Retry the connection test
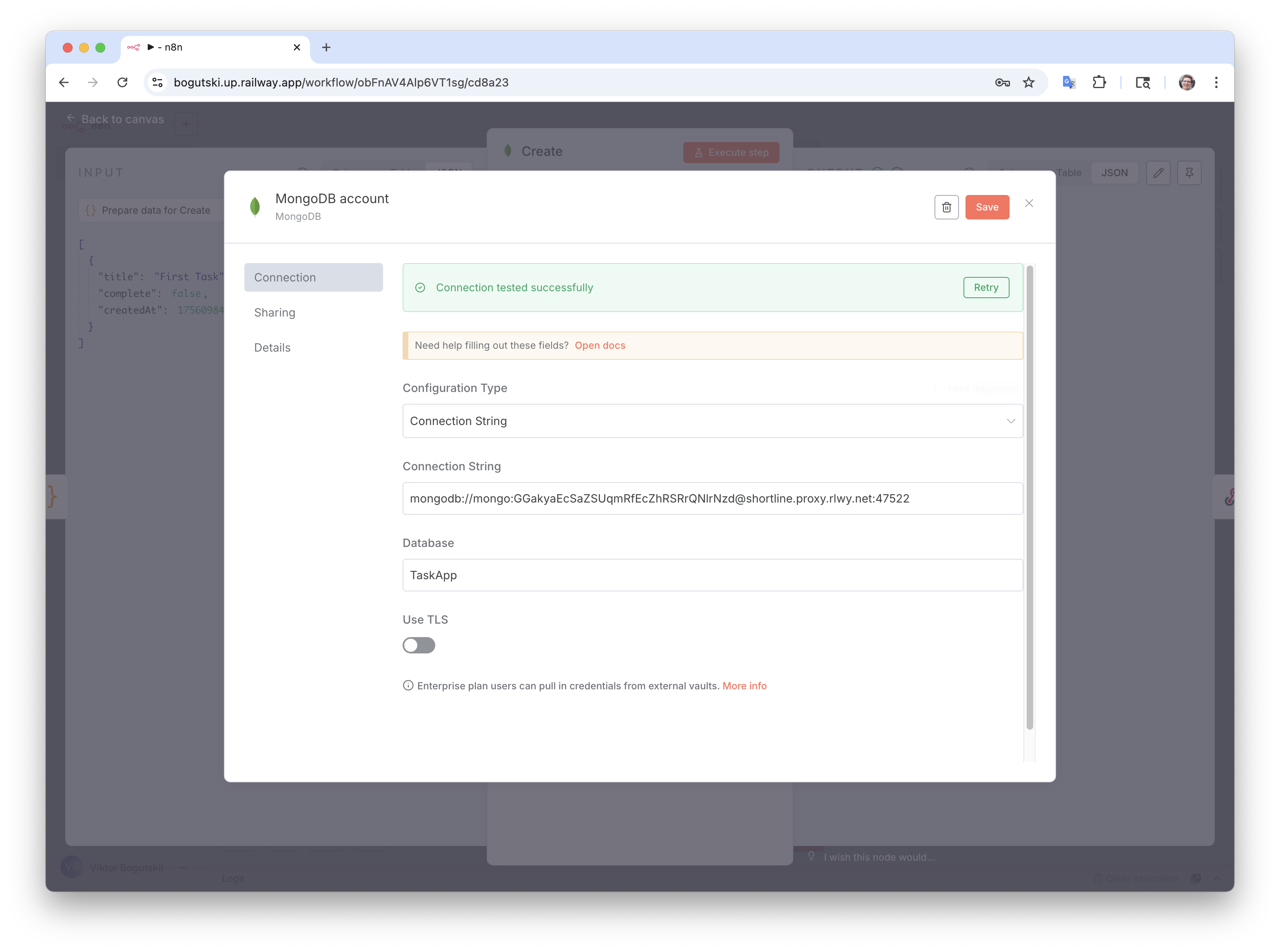Viewport: 1280px width, 952px height. pyautogui.click(x=985, y=288)
